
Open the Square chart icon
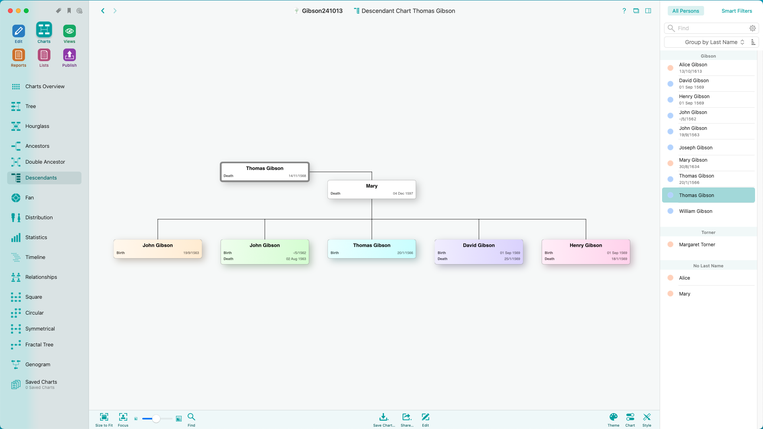click(x=16, y=297)
